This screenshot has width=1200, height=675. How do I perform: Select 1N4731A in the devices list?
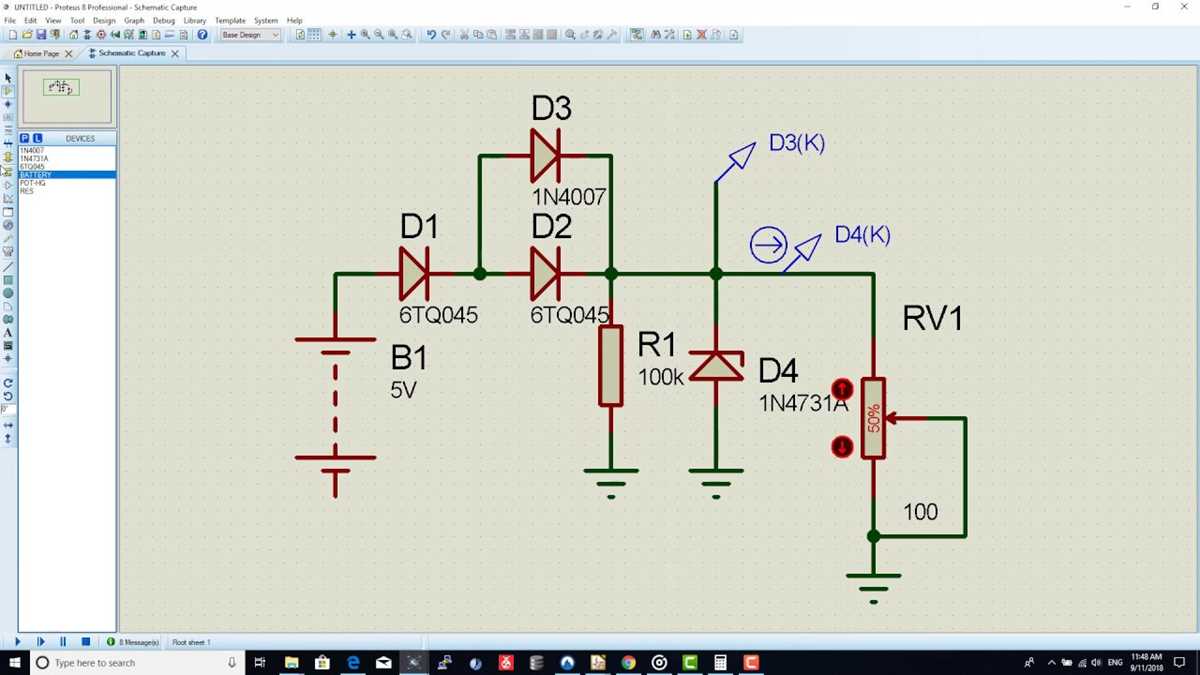(67, 158)
